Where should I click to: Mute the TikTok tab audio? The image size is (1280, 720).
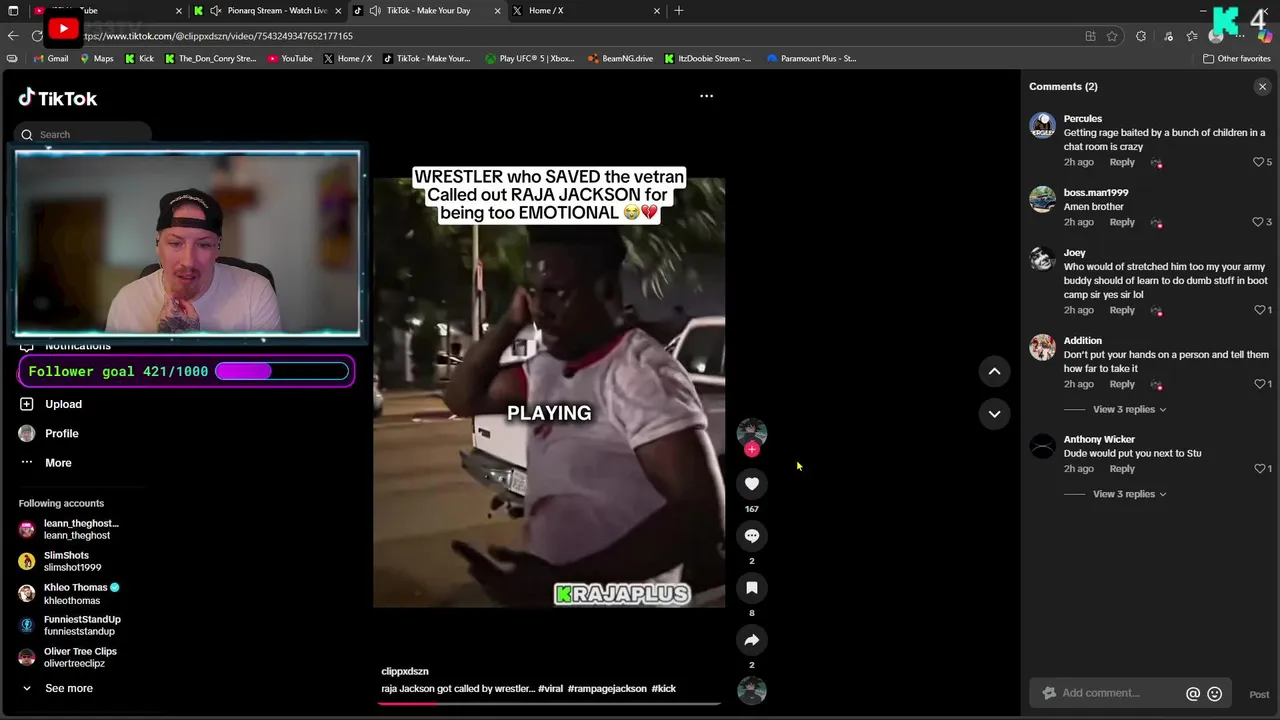point(375,11)
